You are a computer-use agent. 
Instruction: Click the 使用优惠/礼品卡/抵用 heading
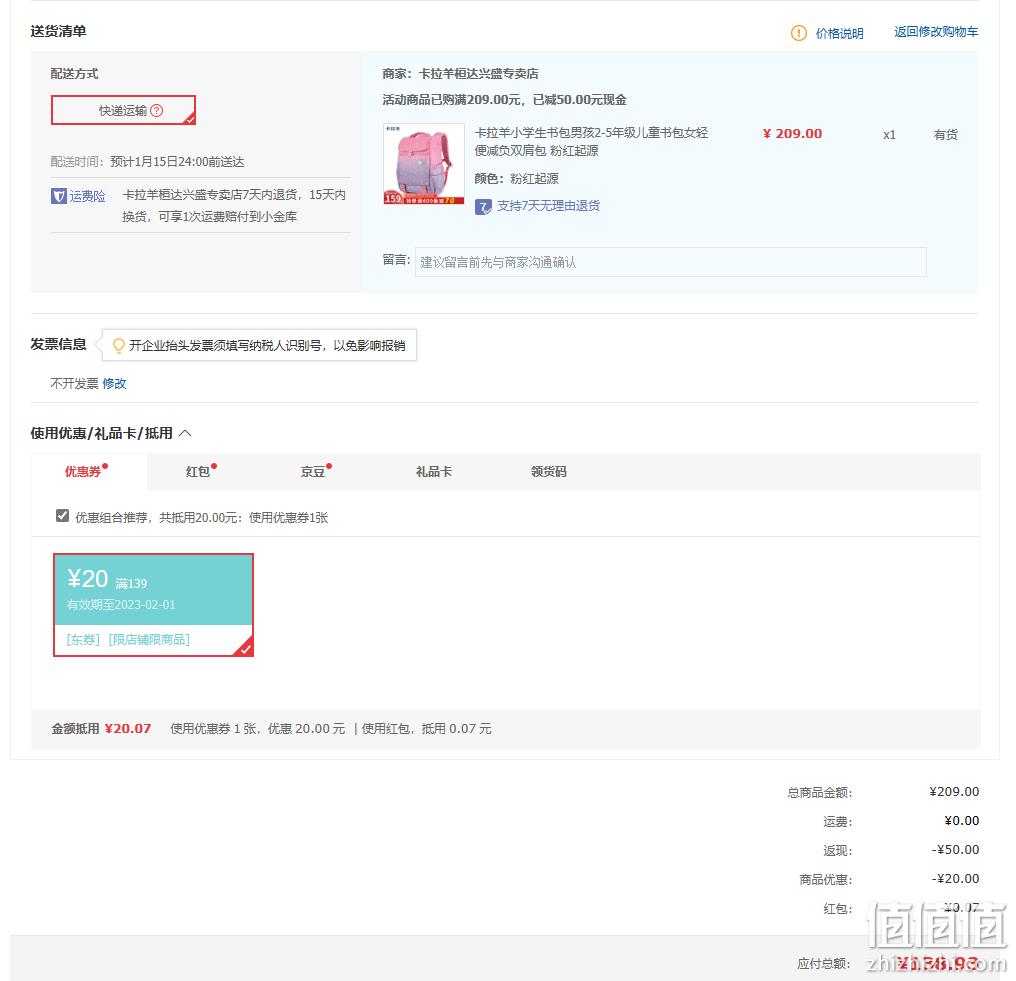coord(101,433)
